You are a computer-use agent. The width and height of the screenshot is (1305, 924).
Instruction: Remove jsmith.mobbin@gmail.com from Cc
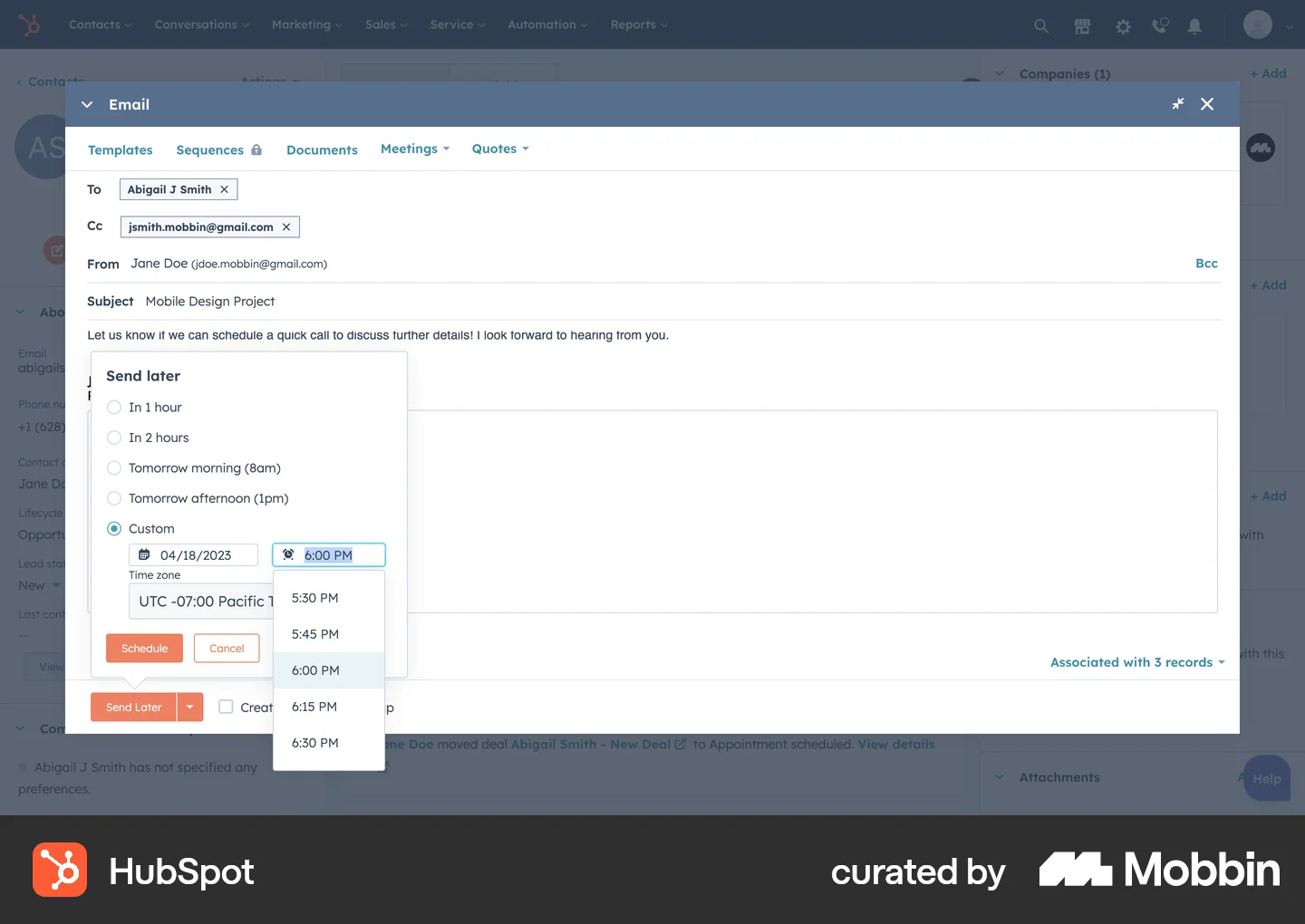pyautogui.click(x=286, y=227)
